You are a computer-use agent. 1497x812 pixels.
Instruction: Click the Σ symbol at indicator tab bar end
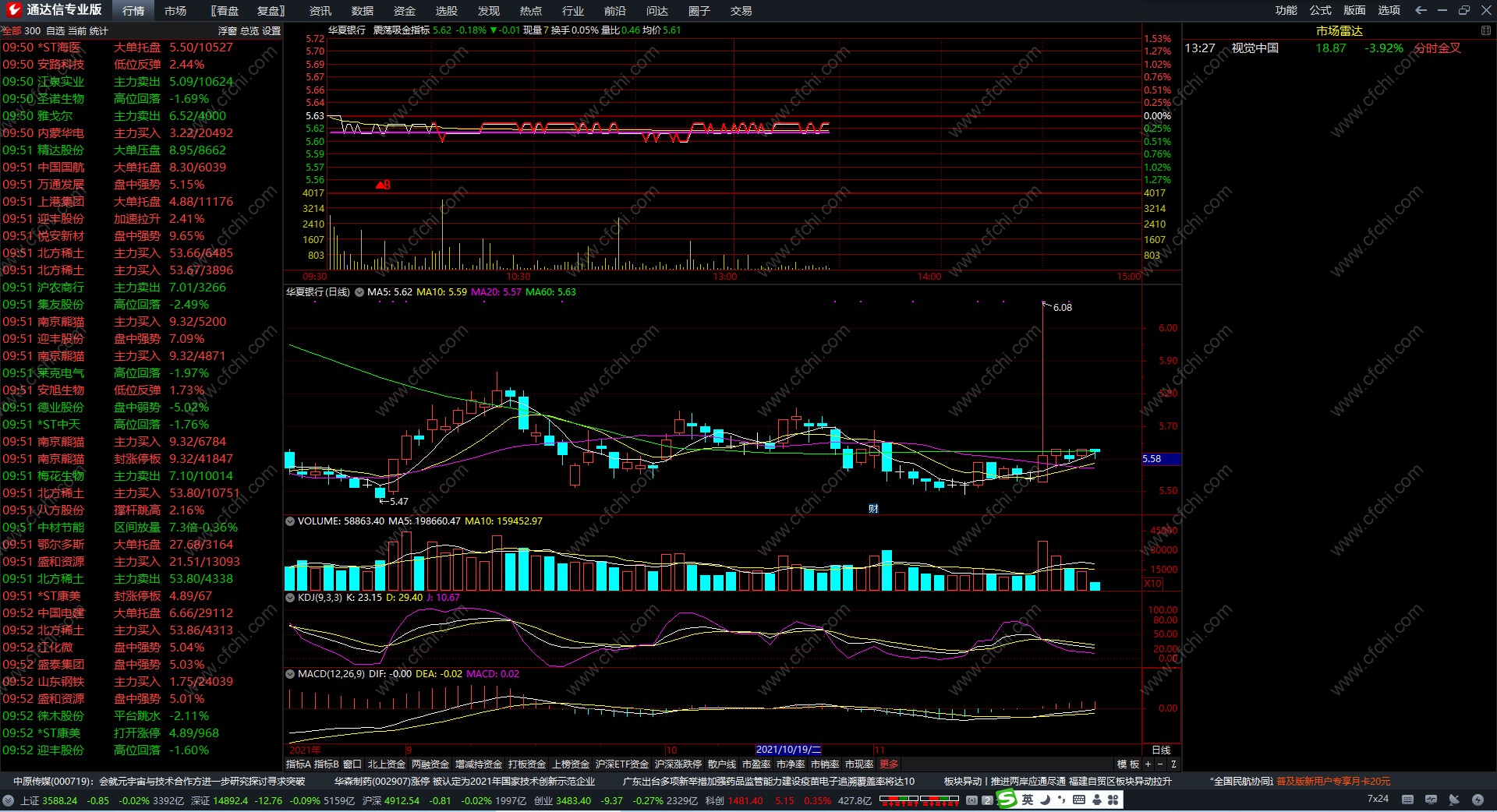coord(1173,764)
